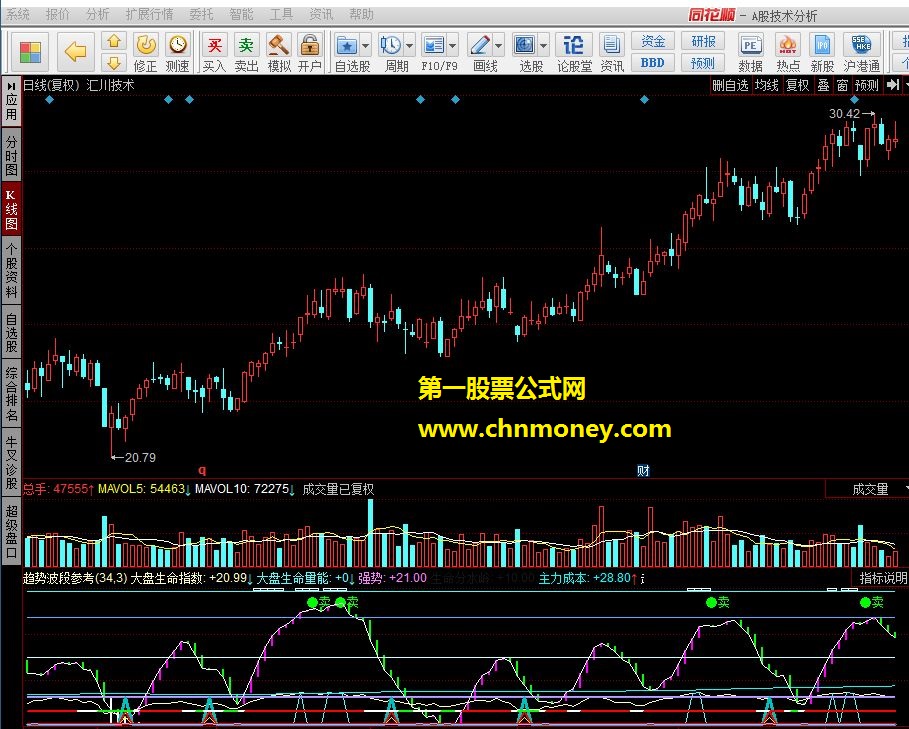
Task: Click the 窗 window button
Action: [x=842, y=85]
